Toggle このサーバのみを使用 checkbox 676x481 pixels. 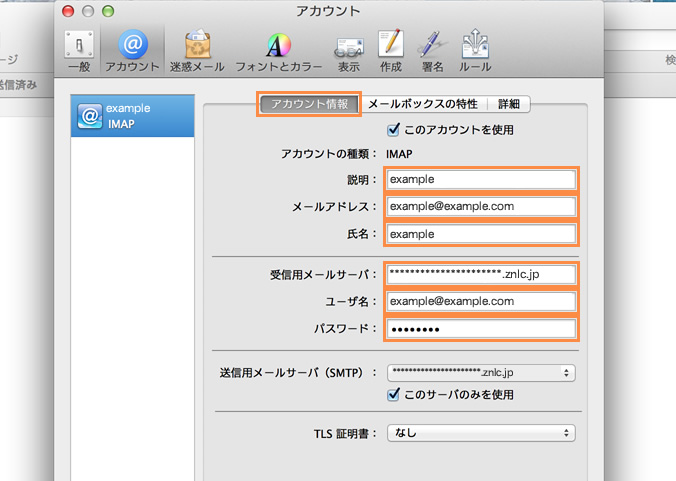click(393, 394)
